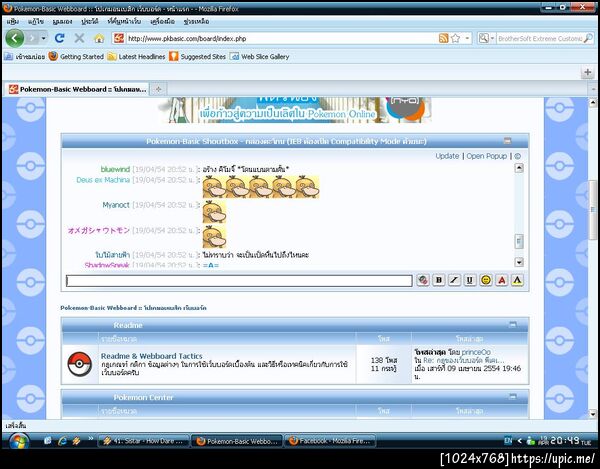Viewport: 600px width, 469px height.
Task: Open the smiley emoticon picker
Action: click(486, 280)
